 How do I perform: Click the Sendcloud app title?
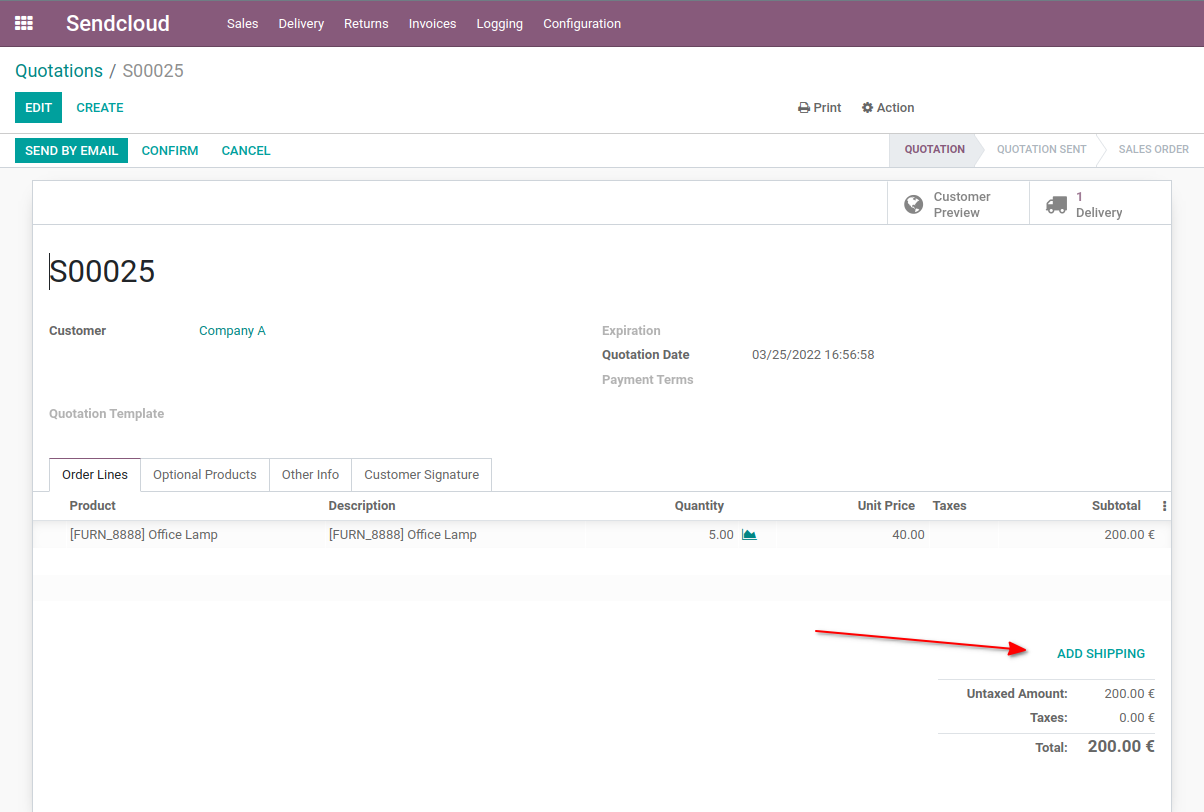click(x=118, y=23)
